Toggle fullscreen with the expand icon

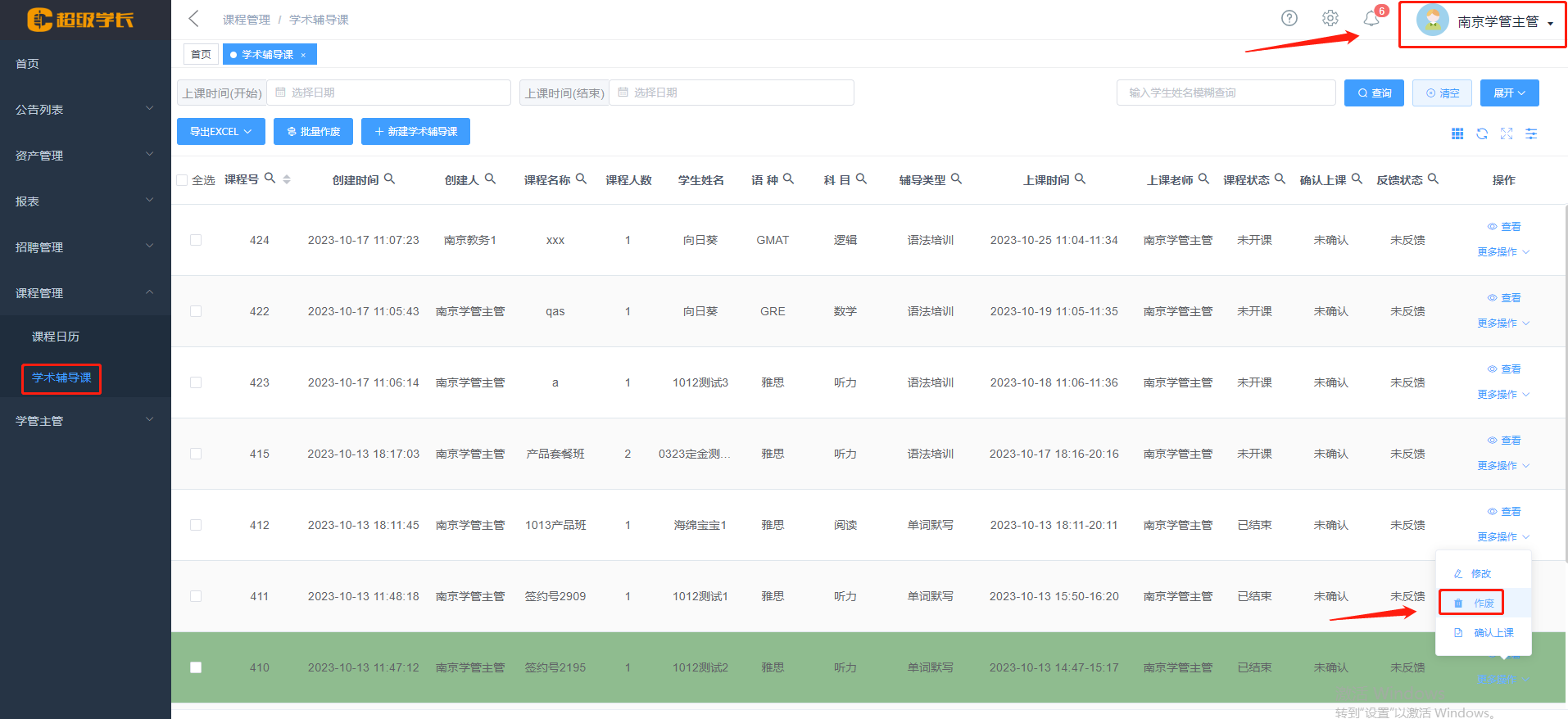click(x=1506, y=133)
